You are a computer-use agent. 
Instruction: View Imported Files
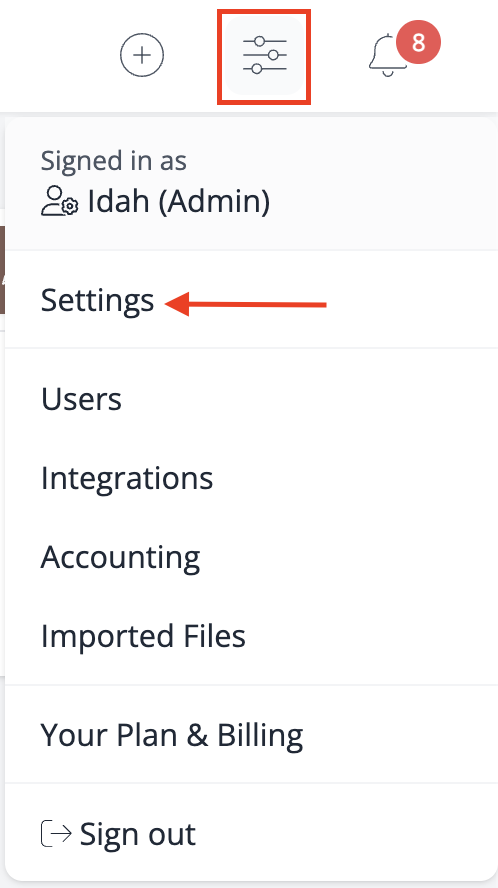tap(143, 636)
